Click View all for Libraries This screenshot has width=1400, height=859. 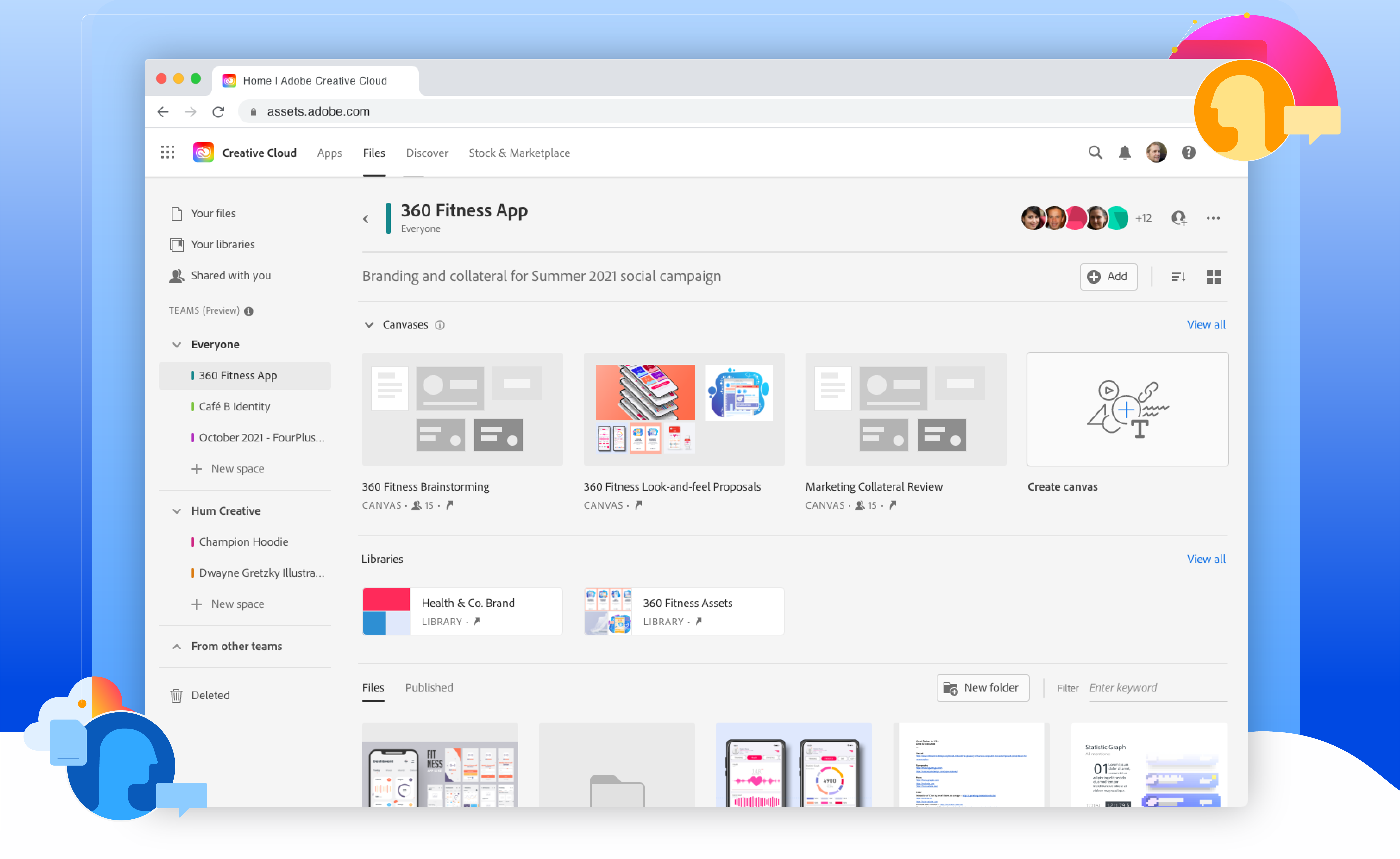tap(1206, 559)
